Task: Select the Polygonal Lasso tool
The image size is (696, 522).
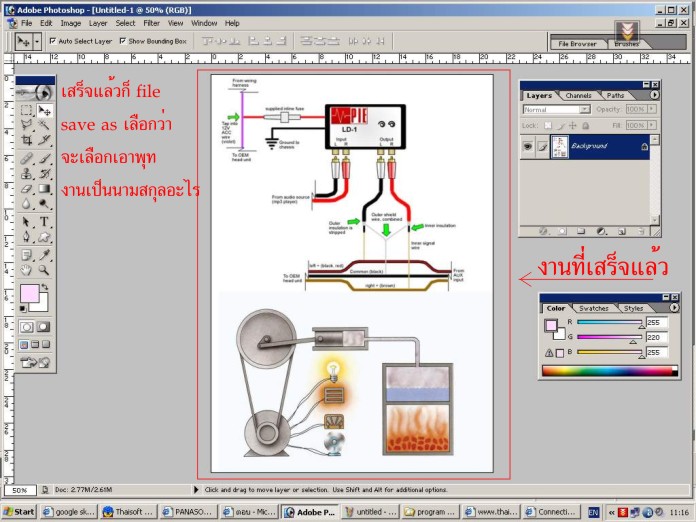Action: 26,125
